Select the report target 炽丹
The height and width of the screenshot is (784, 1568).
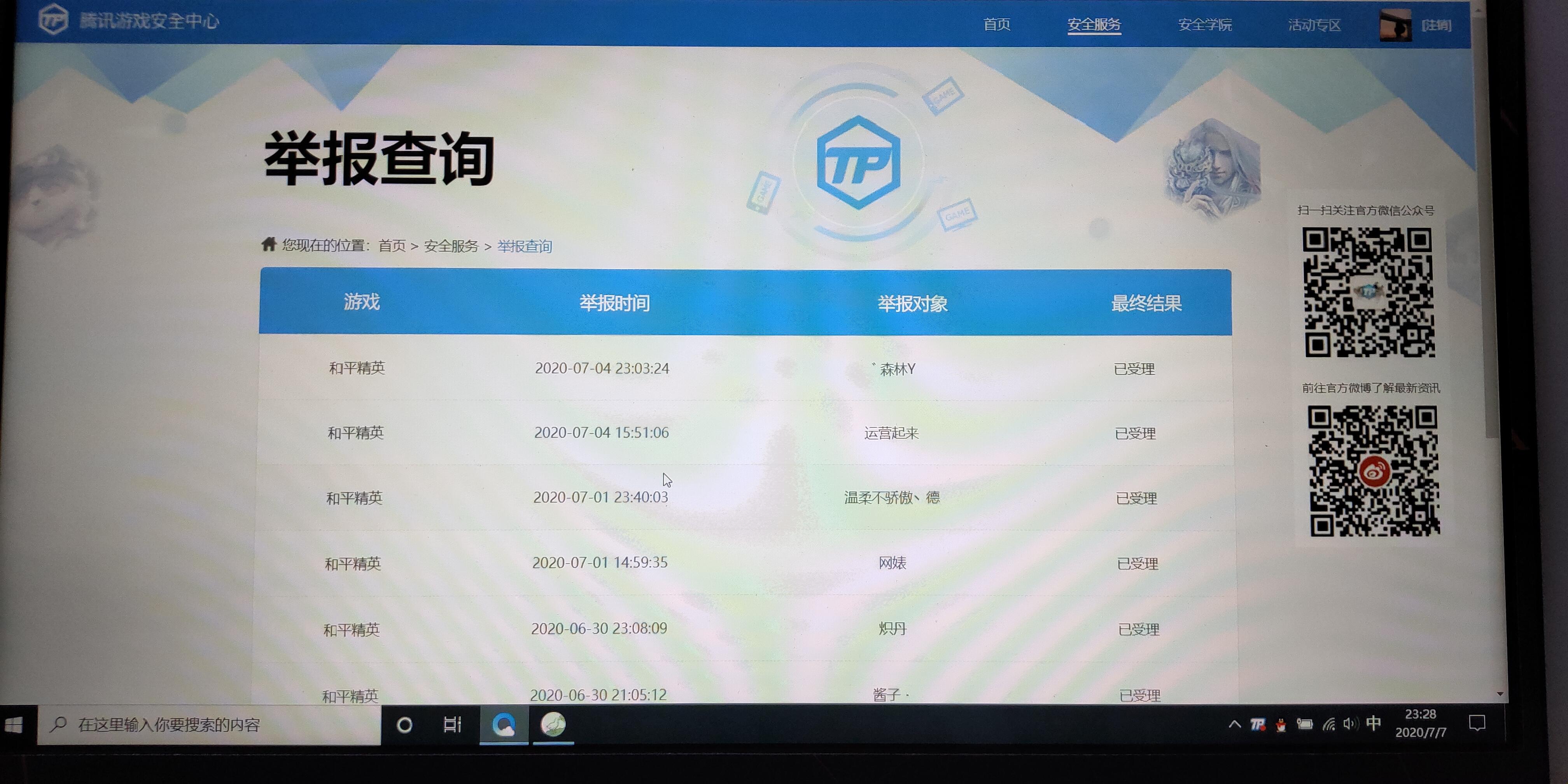(x=893, y=628)
